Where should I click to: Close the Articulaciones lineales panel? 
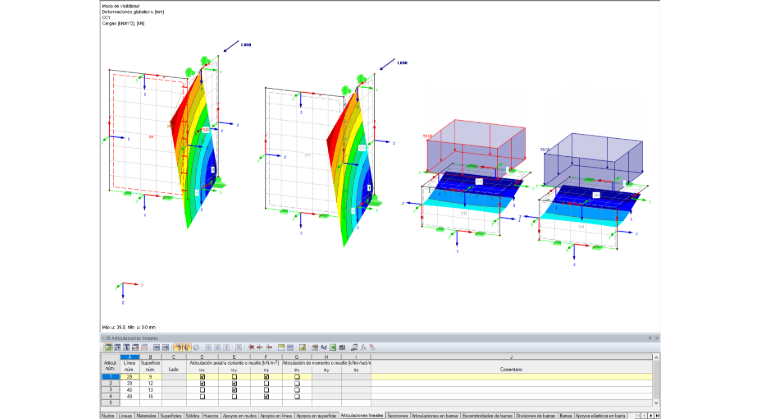[x=657, y=338]
